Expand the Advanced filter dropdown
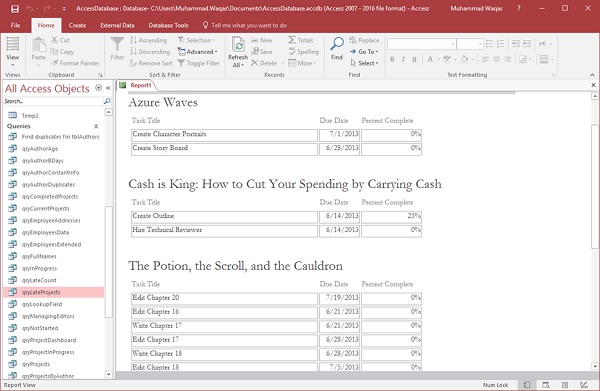Image resolution: width=600 pixels, height=391 pixels. tap(197, 52)
